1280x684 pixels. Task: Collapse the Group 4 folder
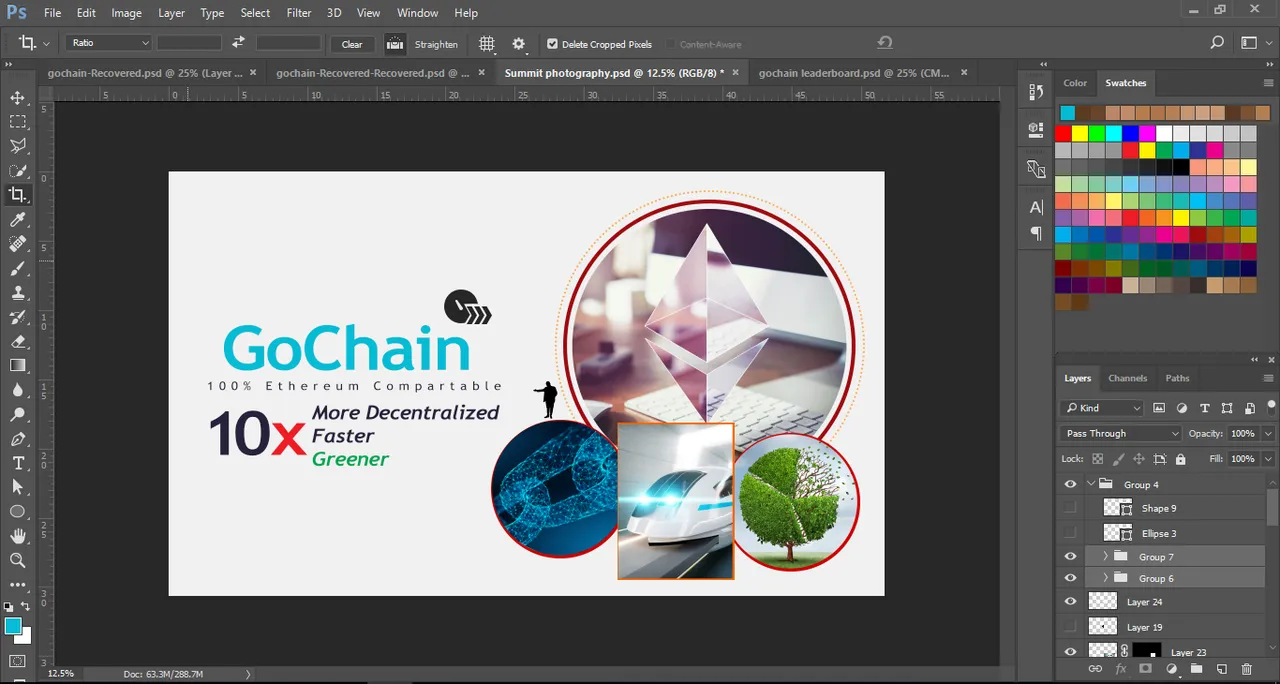coord(1091,484)
